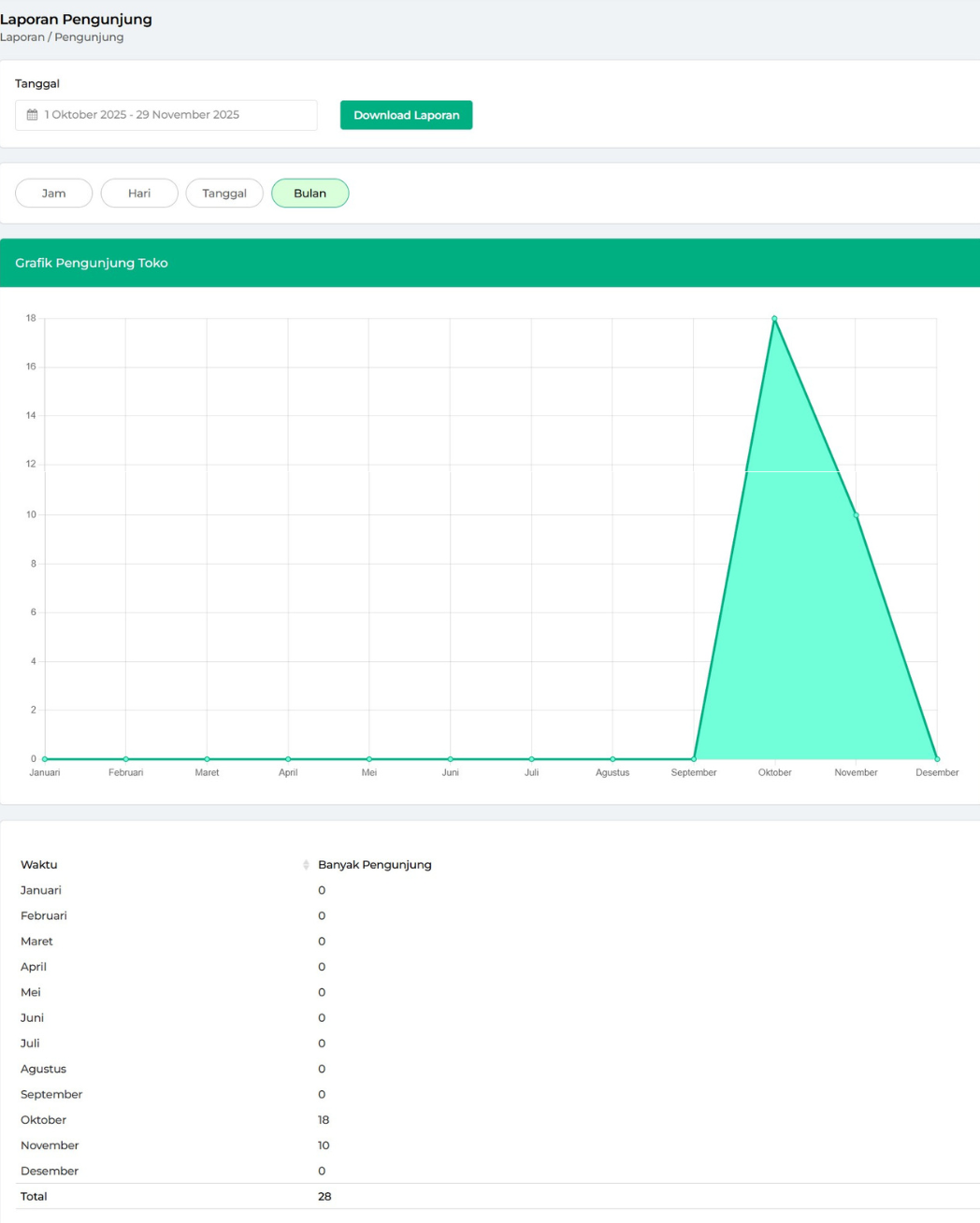Sort table by the Waktu header
This screenshot has width=980, height=1223.
(x=39, y=865)
